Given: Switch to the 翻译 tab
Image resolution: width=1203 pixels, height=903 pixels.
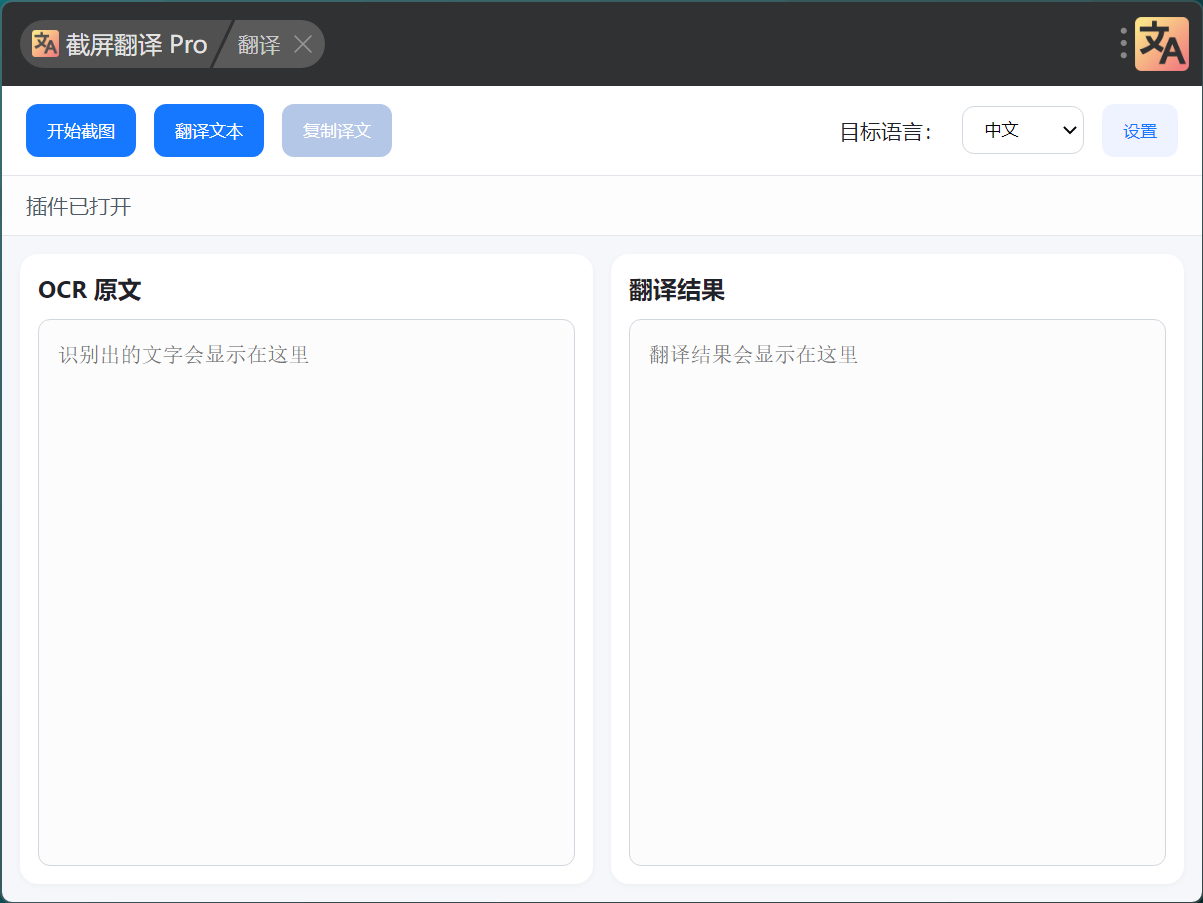Looking at the screenshot, I should (259, 45).
